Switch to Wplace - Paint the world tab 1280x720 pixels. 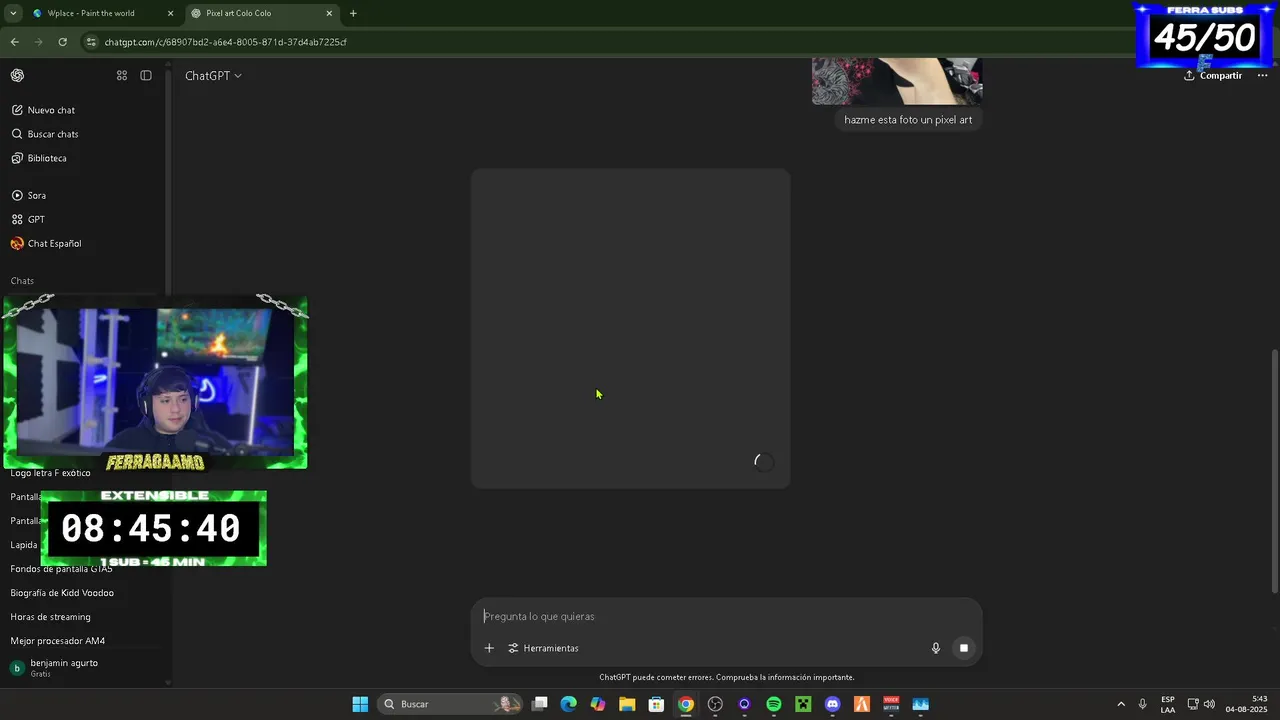click(98, 13)
